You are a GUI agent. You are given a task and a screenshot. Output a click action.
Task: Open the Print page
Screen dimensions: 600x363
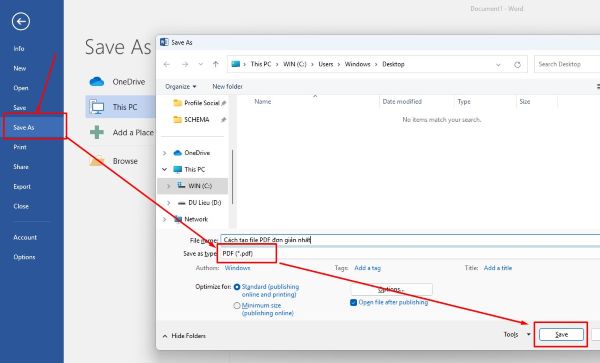(x=20, y=147)
